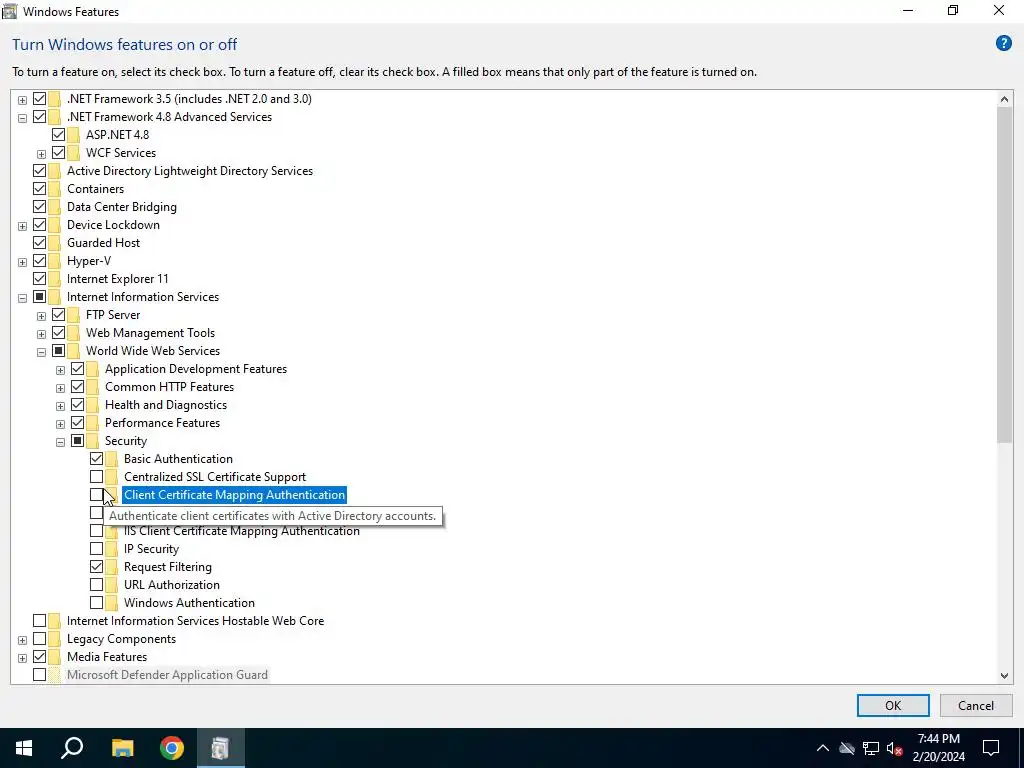This screenshot has width=1024, height=768.
Task: Select the Data Center Bridging row
Action: pyautogui.click(x=121, y=206)
